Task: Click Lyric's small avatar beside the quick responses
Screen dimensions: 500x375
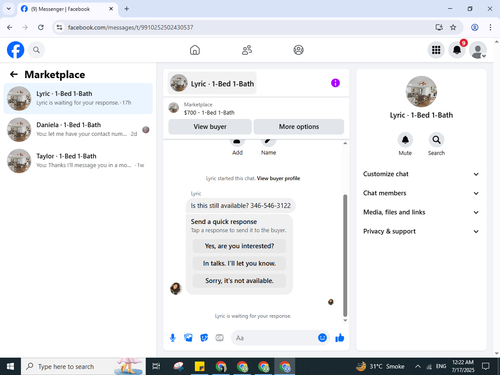Action: coord(176,288)
